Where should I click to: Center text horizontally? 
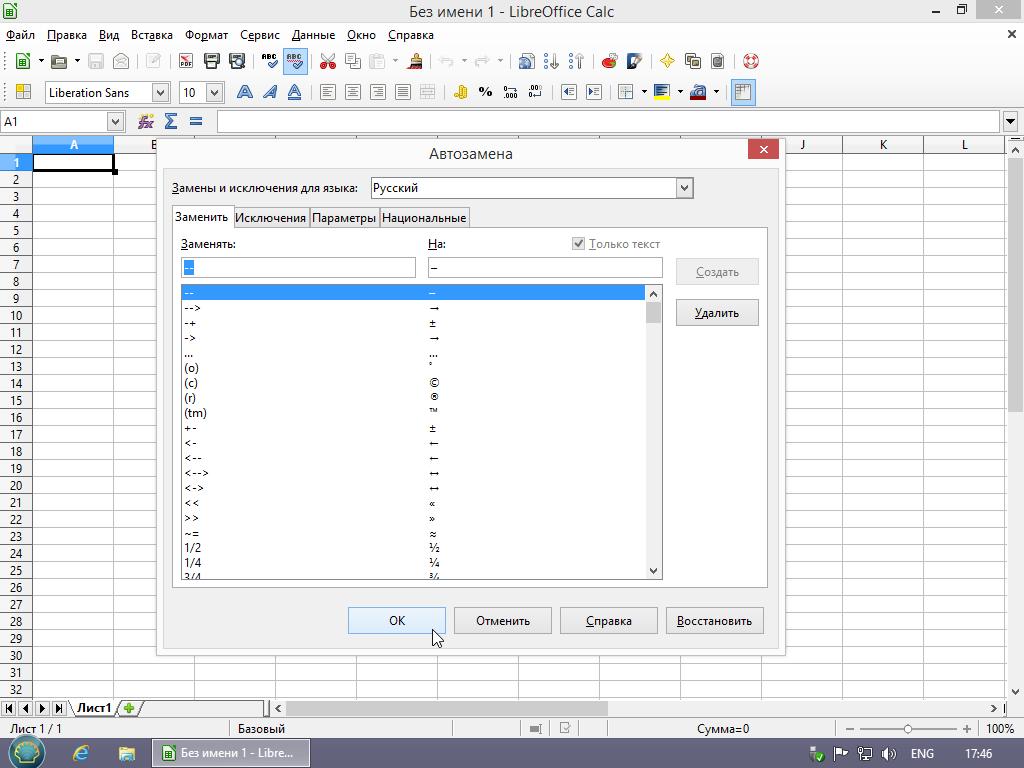pos(353,92)
